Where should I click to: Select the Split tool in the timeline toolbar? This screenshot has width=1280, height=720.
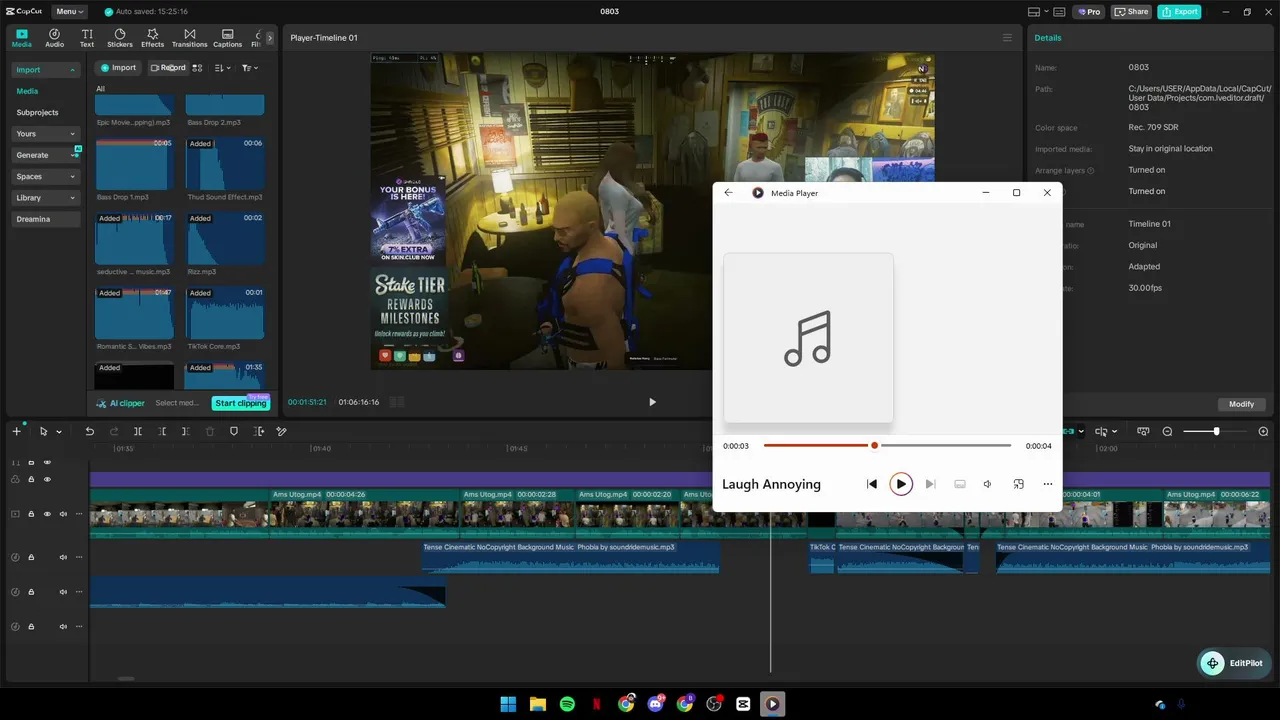point(138,431)
